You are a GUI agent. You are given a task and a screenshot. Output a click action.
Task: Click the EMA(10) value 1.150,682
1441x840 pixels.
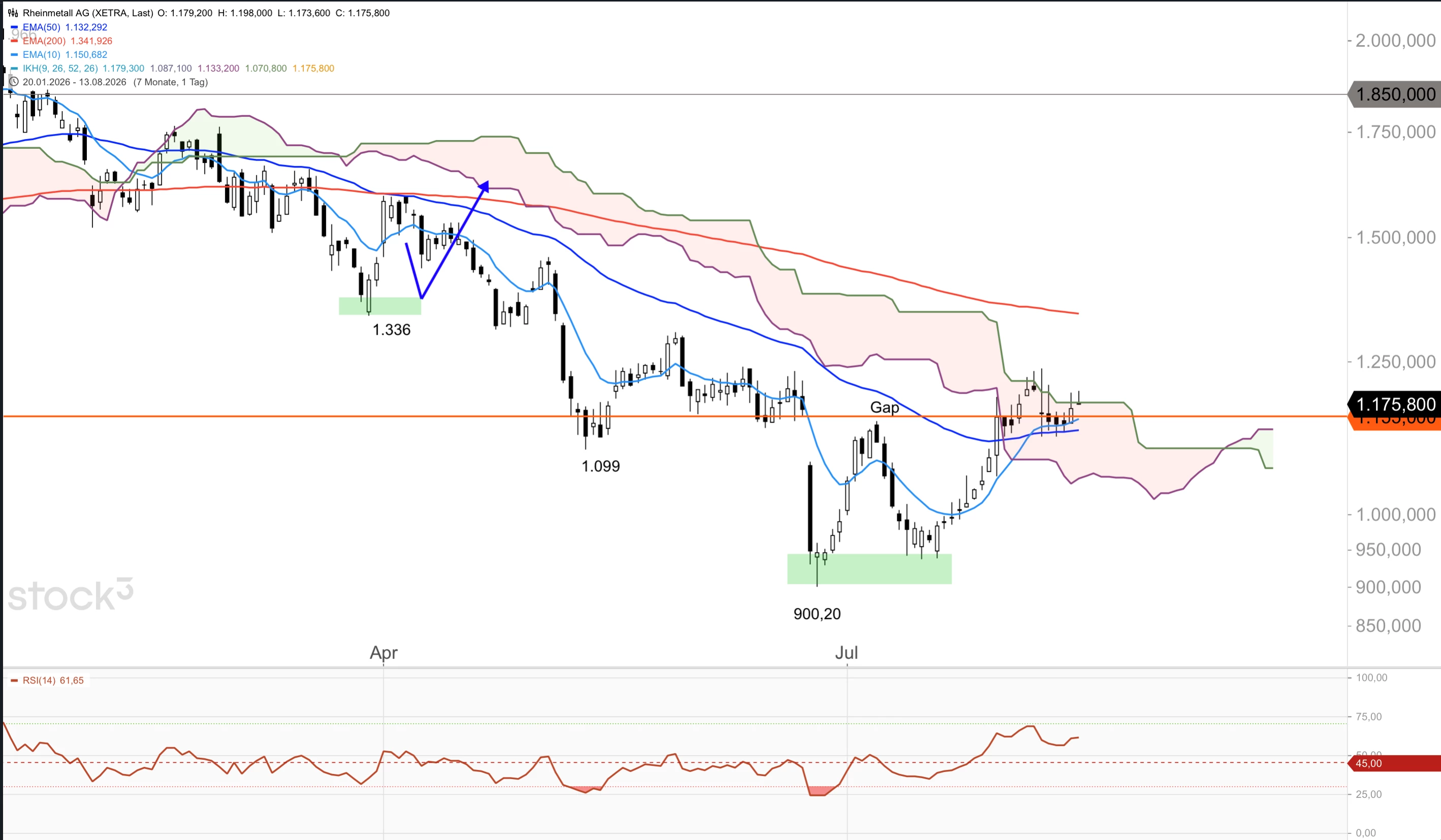click(x=86, y=54)
